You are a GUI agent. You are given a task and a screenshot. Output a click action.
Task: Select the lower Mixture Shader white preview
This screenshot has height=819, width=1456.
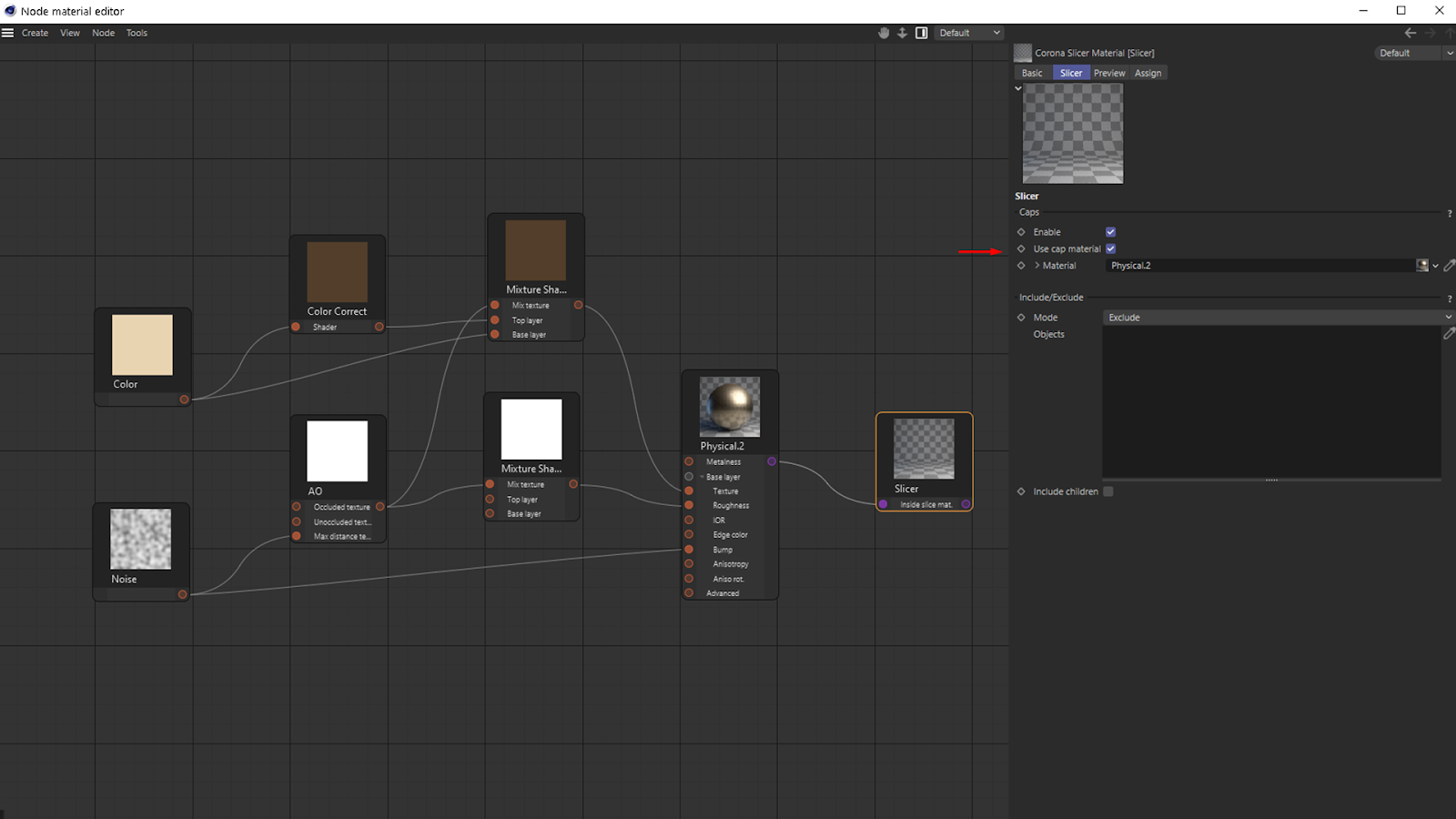(x=531, y=430)
